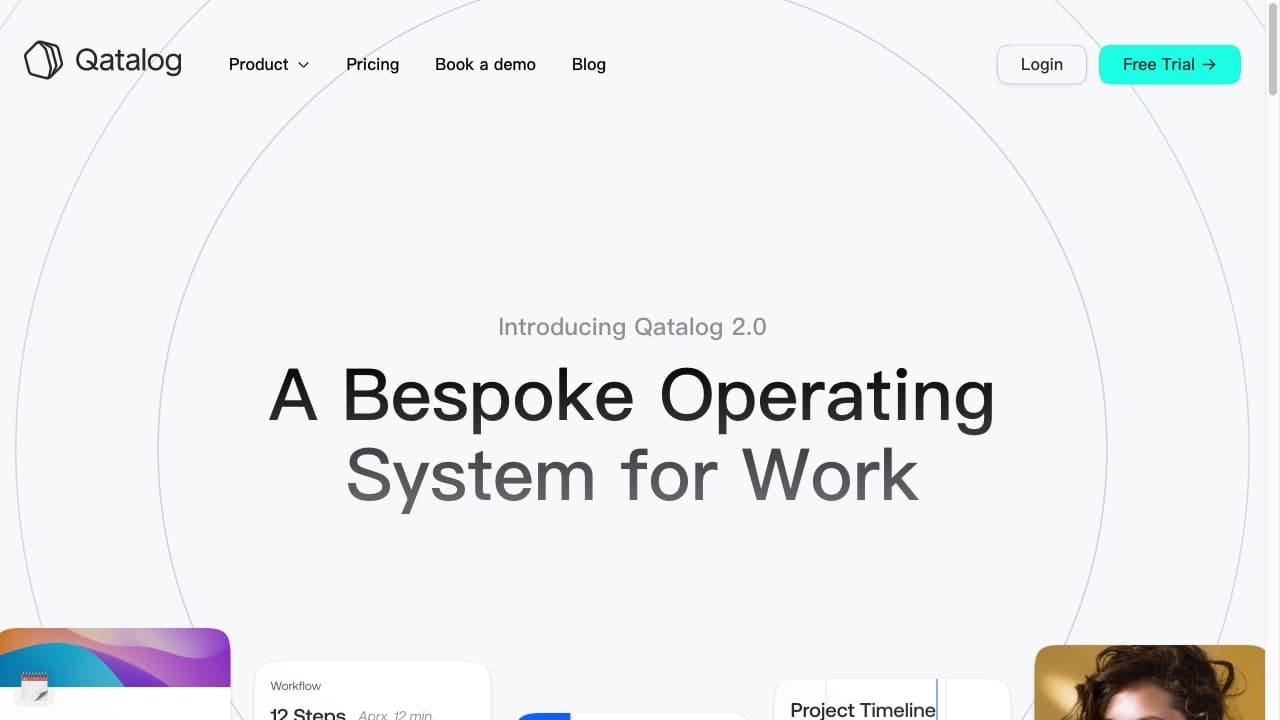1280x720 pixels.
Task: Open the Project Timeline card
Action: tap(861, 709)
